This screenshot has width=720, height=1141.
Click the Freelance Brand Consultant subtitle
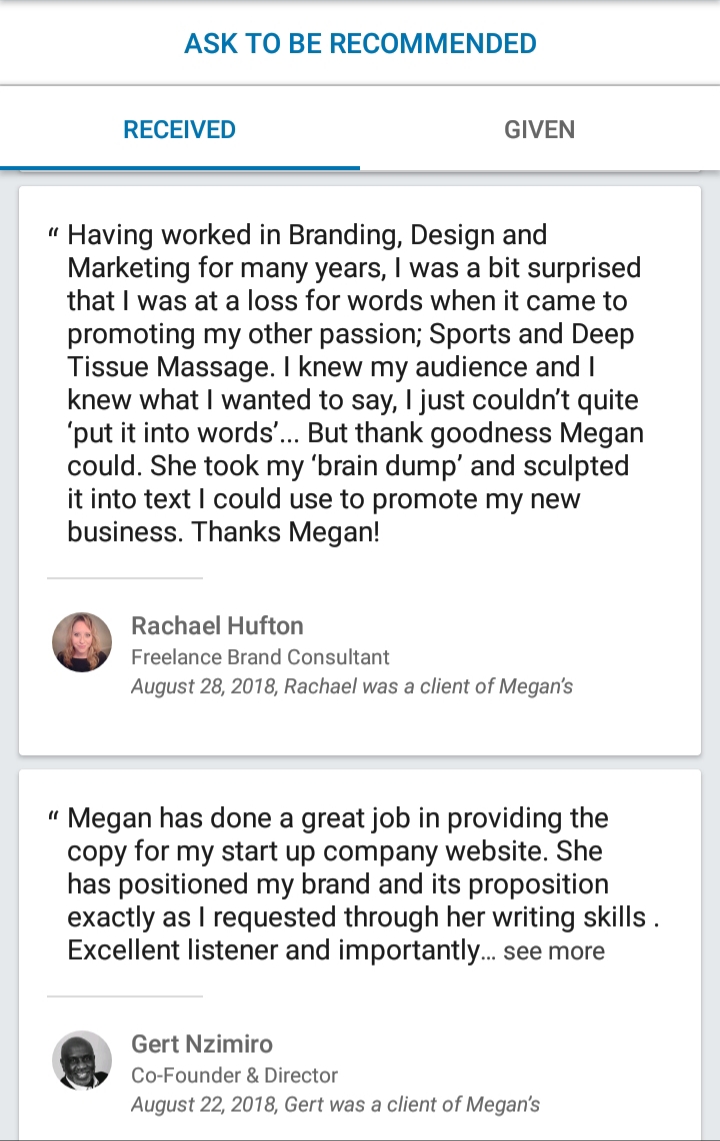tap(260, 657)
